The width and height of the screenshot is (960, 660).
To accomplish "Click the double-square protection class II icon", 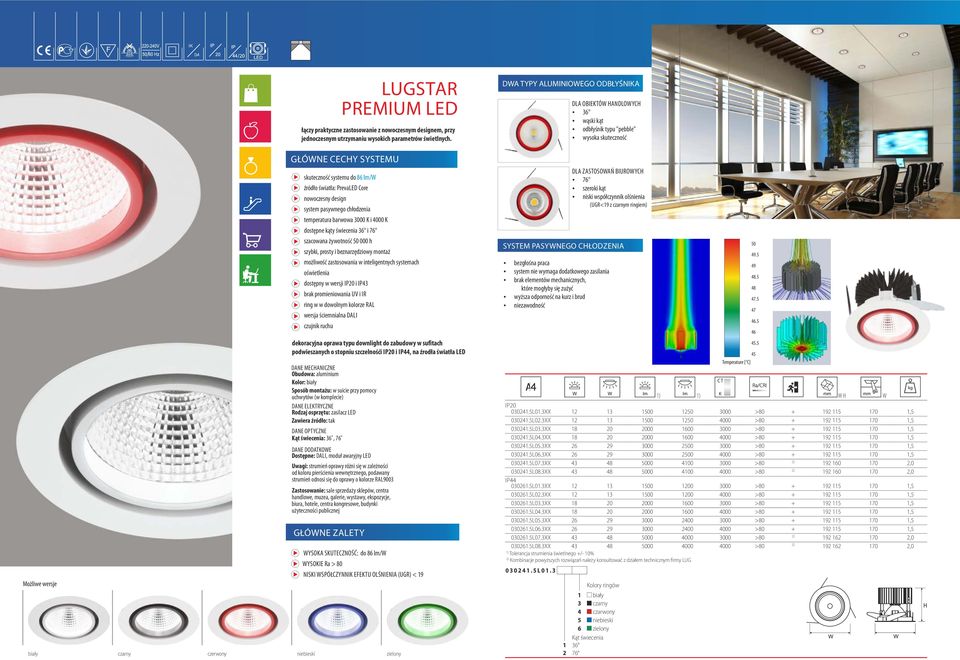I will pos(172,50).
